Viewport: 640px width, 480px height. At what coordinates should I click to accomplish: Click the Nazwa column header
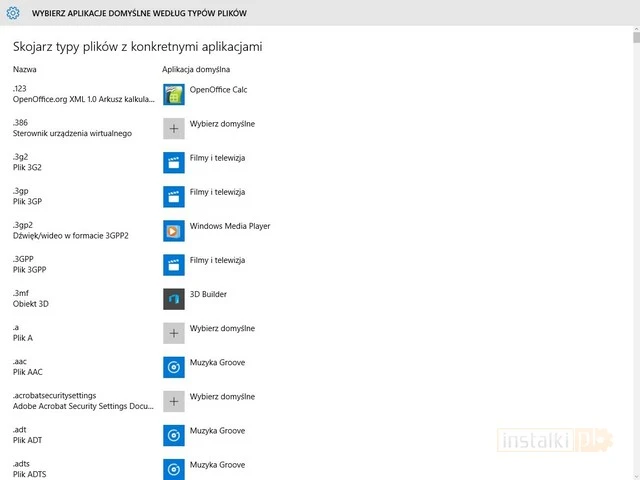(x=25, y=70)
